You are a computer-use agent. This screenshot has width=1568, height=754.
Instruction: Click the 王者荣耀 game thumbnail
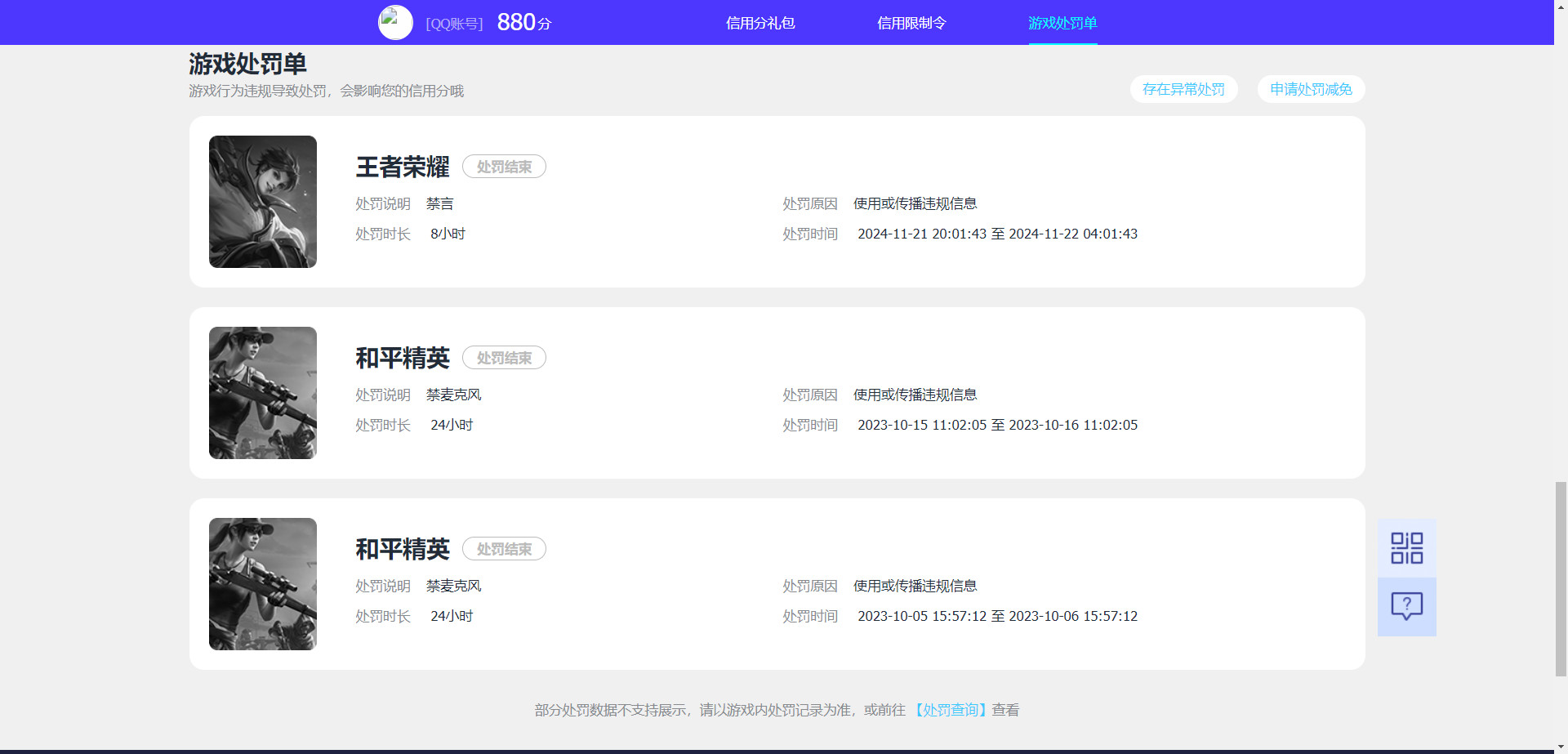(x=263, y=202)
